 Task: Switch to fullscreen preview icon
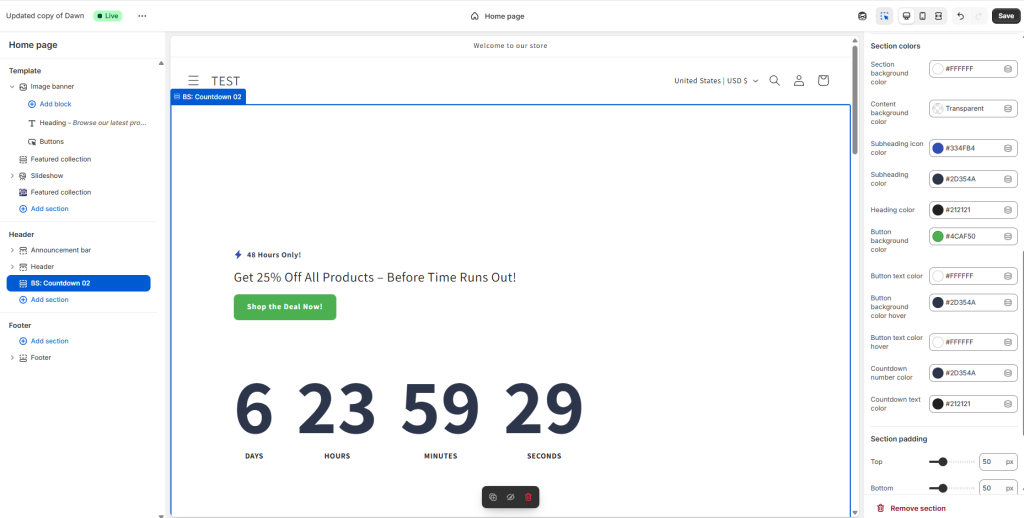[x=938, y=16]
